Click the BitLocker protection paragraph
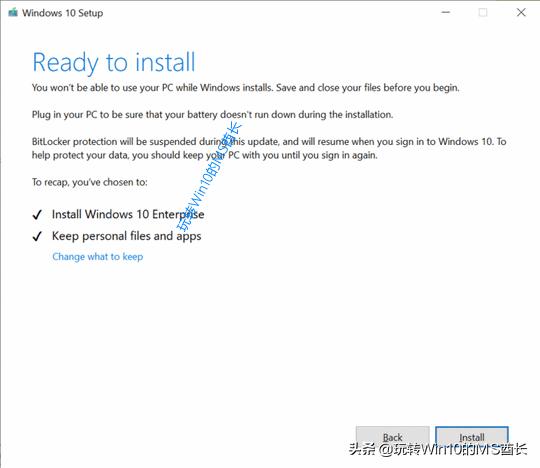 click(269, 148)
